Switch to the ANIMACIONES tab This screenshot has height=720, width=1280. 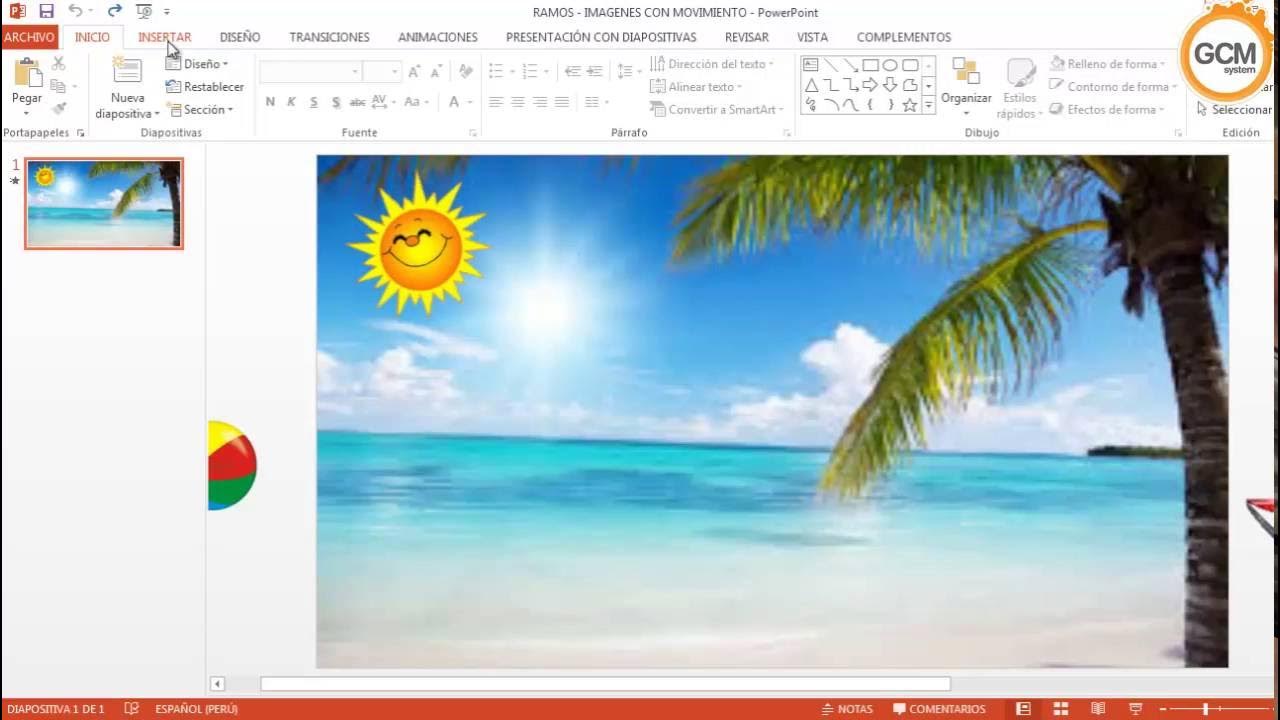(438, 37)
